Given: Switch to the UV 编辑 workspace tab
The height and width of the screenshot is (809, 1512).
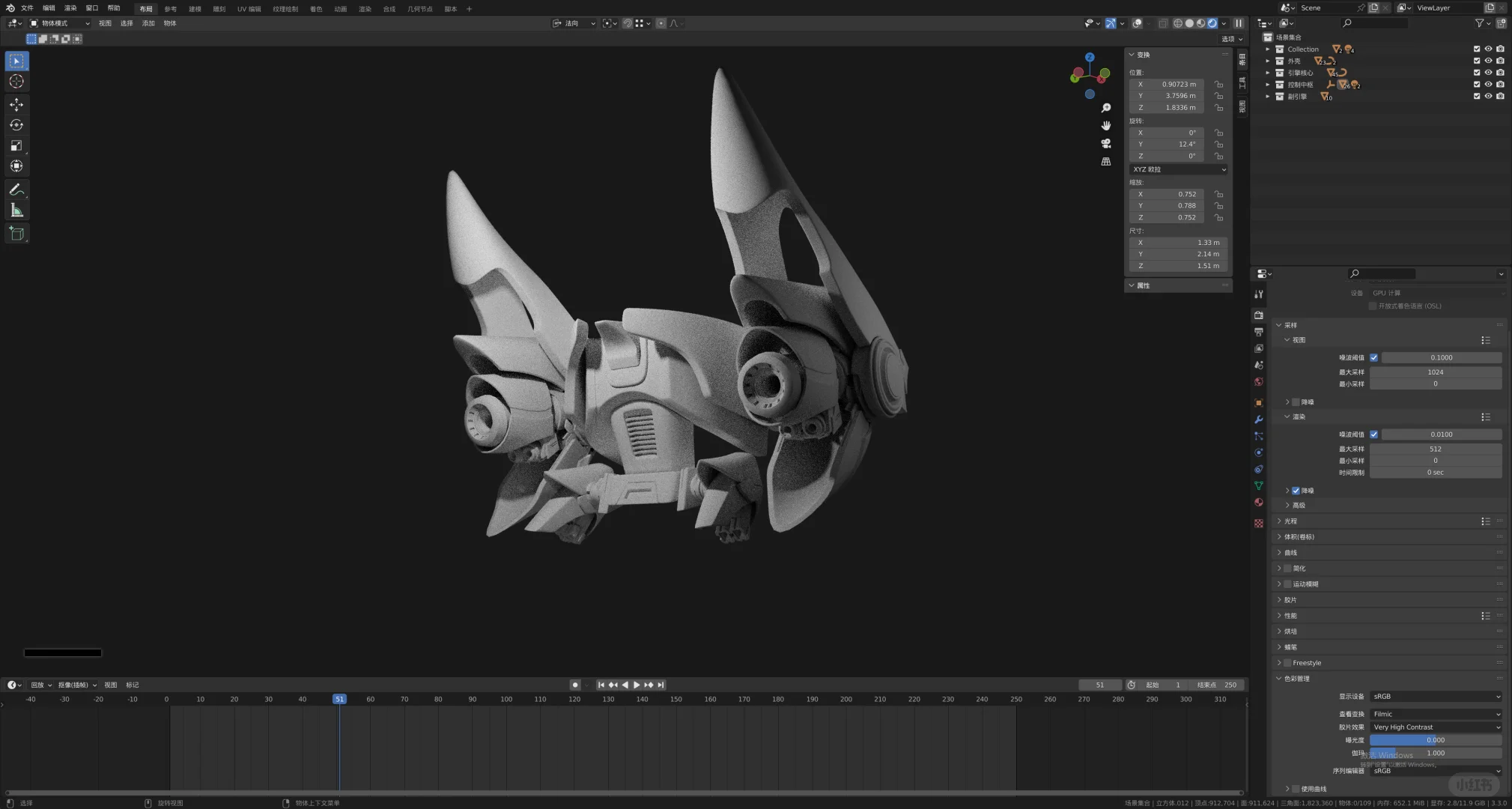Looking at the screenshot, I should 249,9.
